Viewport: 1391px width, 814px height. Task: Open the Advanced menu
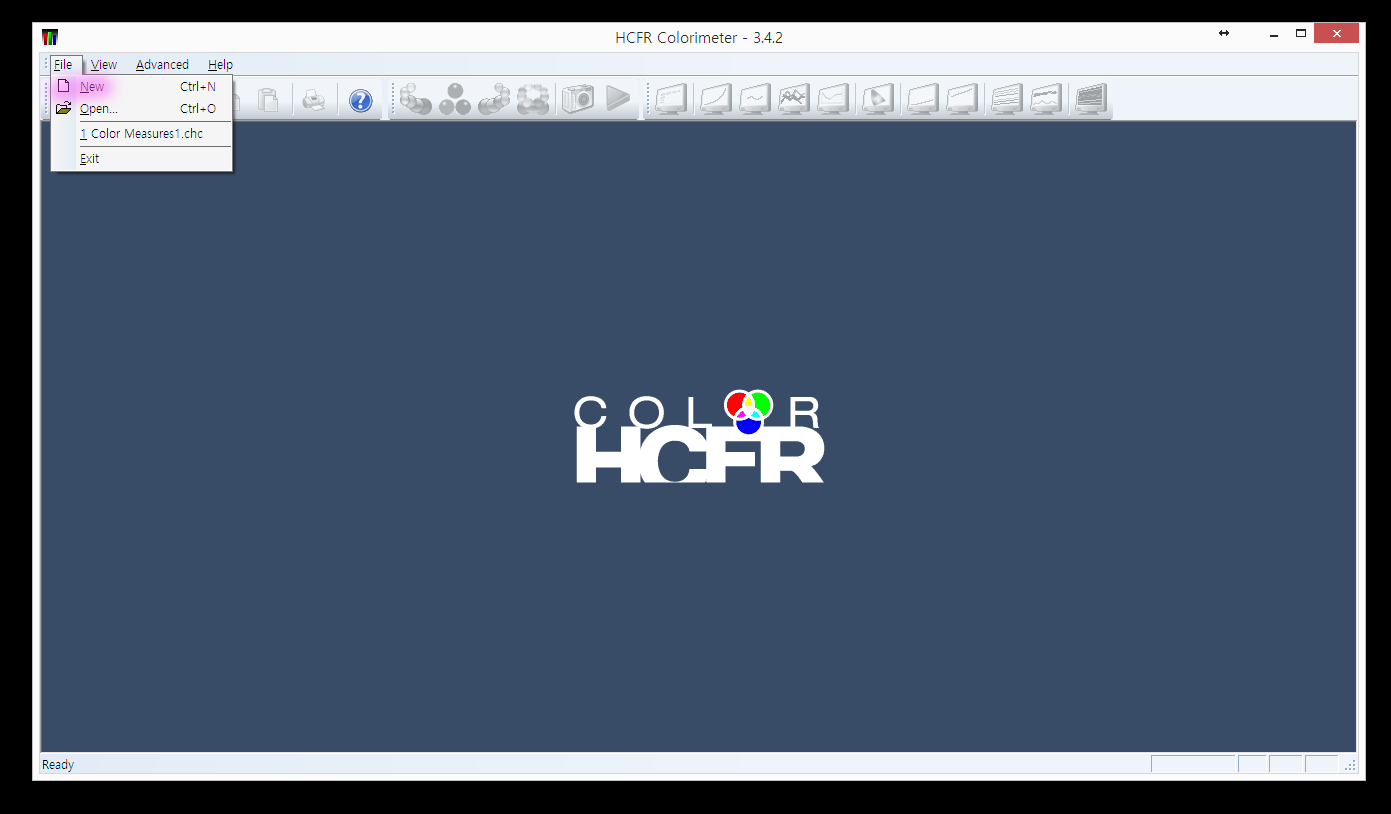[x=162, y=65]
